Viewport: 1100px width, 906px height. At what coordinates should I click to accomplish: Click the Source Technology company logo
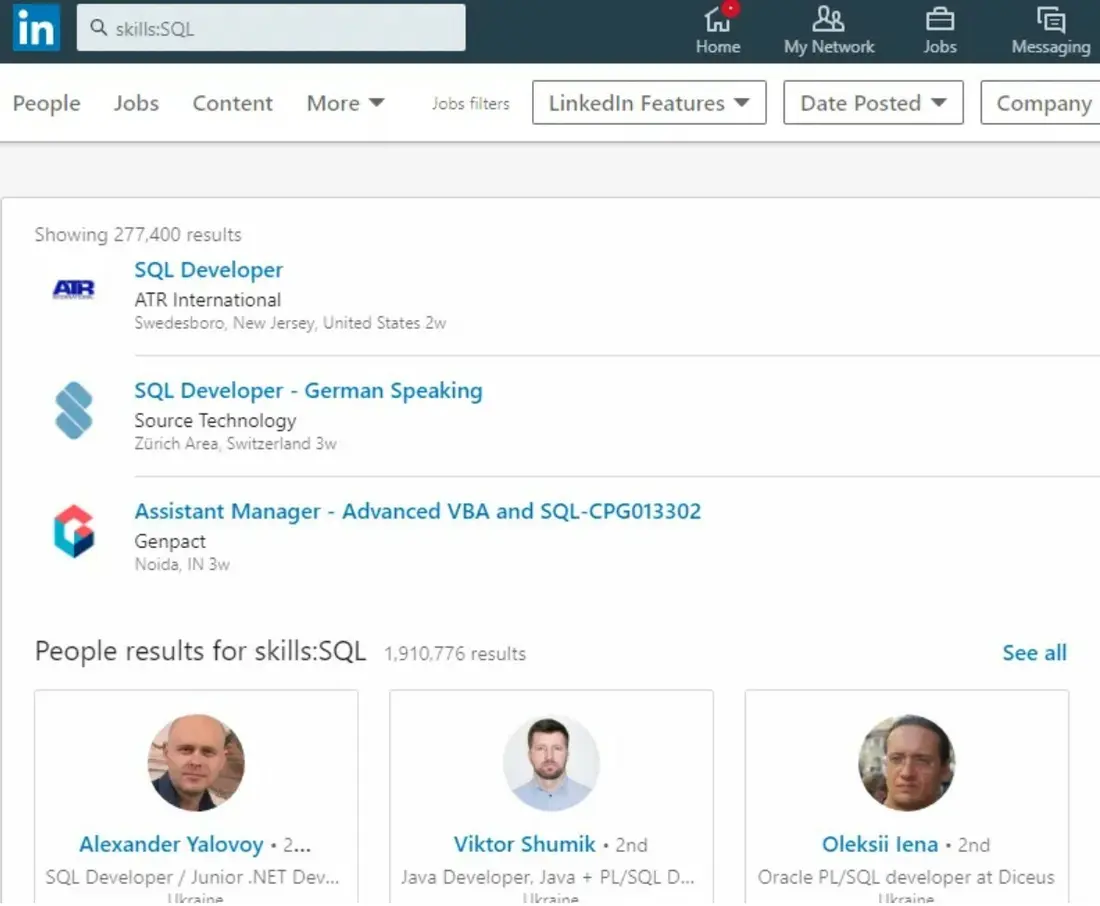click(x=74, y=410)
